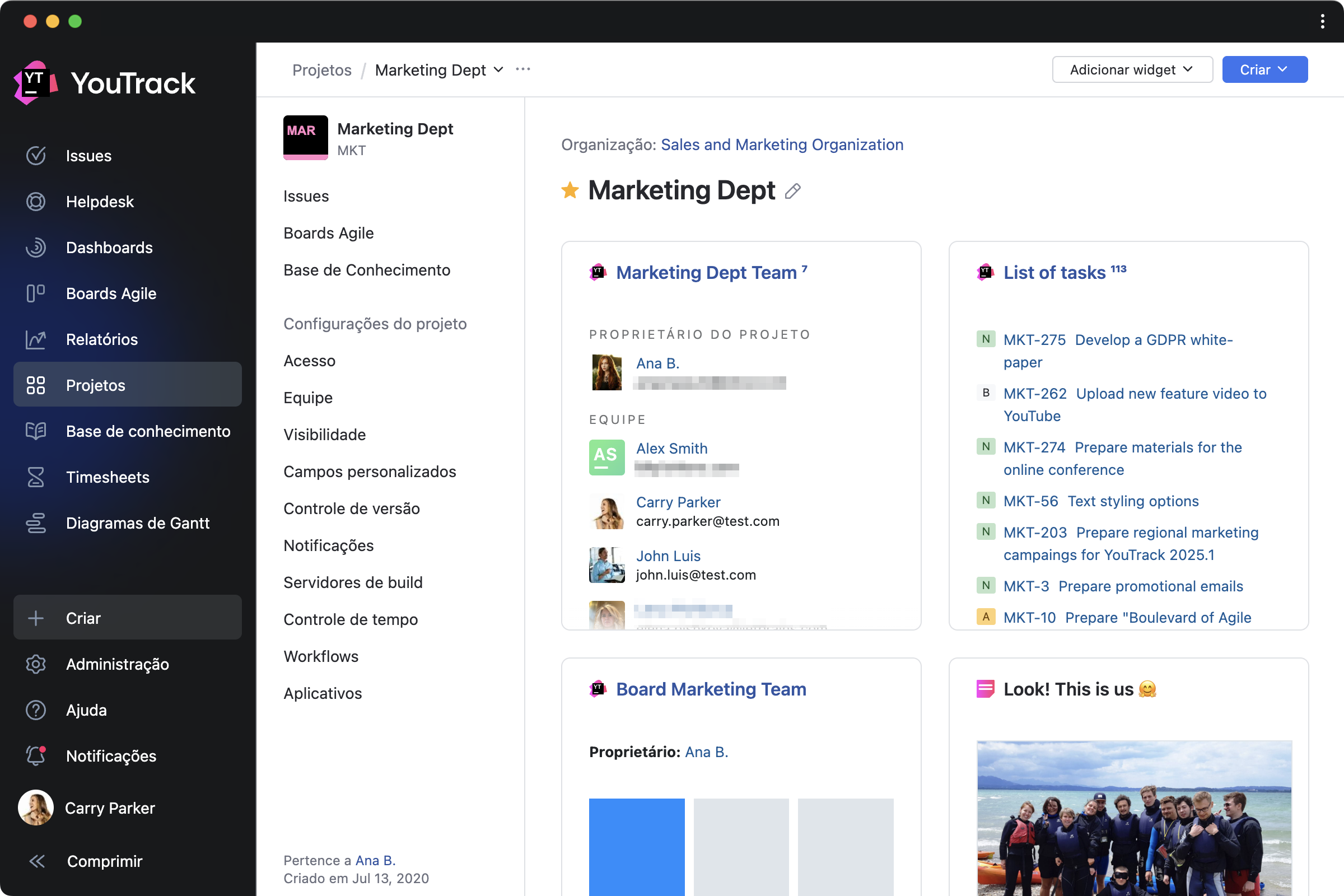This screenshot has width=1344, height=896.
Task: Open Alex Smith profile link
Action: (x=671, y=449)
